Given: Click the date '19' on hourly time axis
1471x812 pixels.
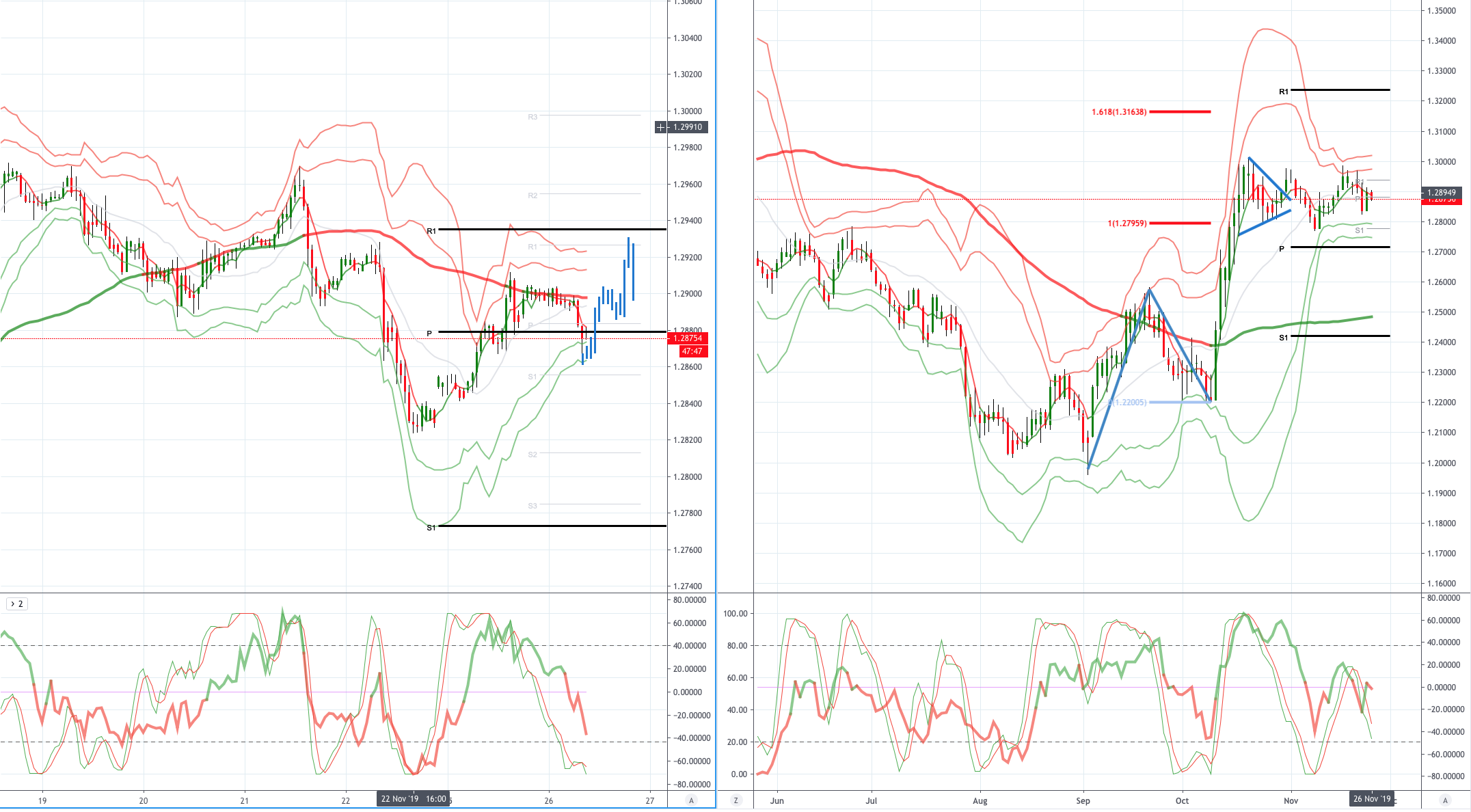Looking at the screenshot, I should point(42,800).
